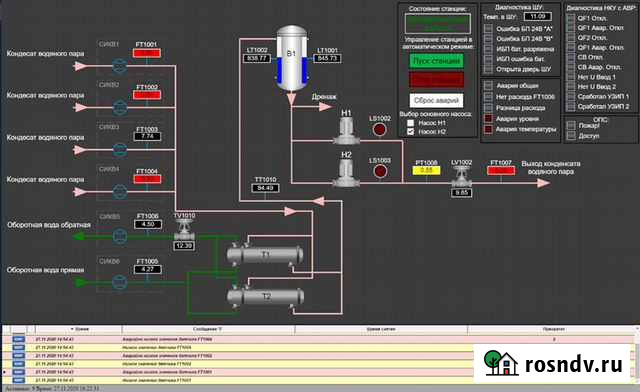
Task: Select heat exchanger T1
Action: click(x=265, y=255)
